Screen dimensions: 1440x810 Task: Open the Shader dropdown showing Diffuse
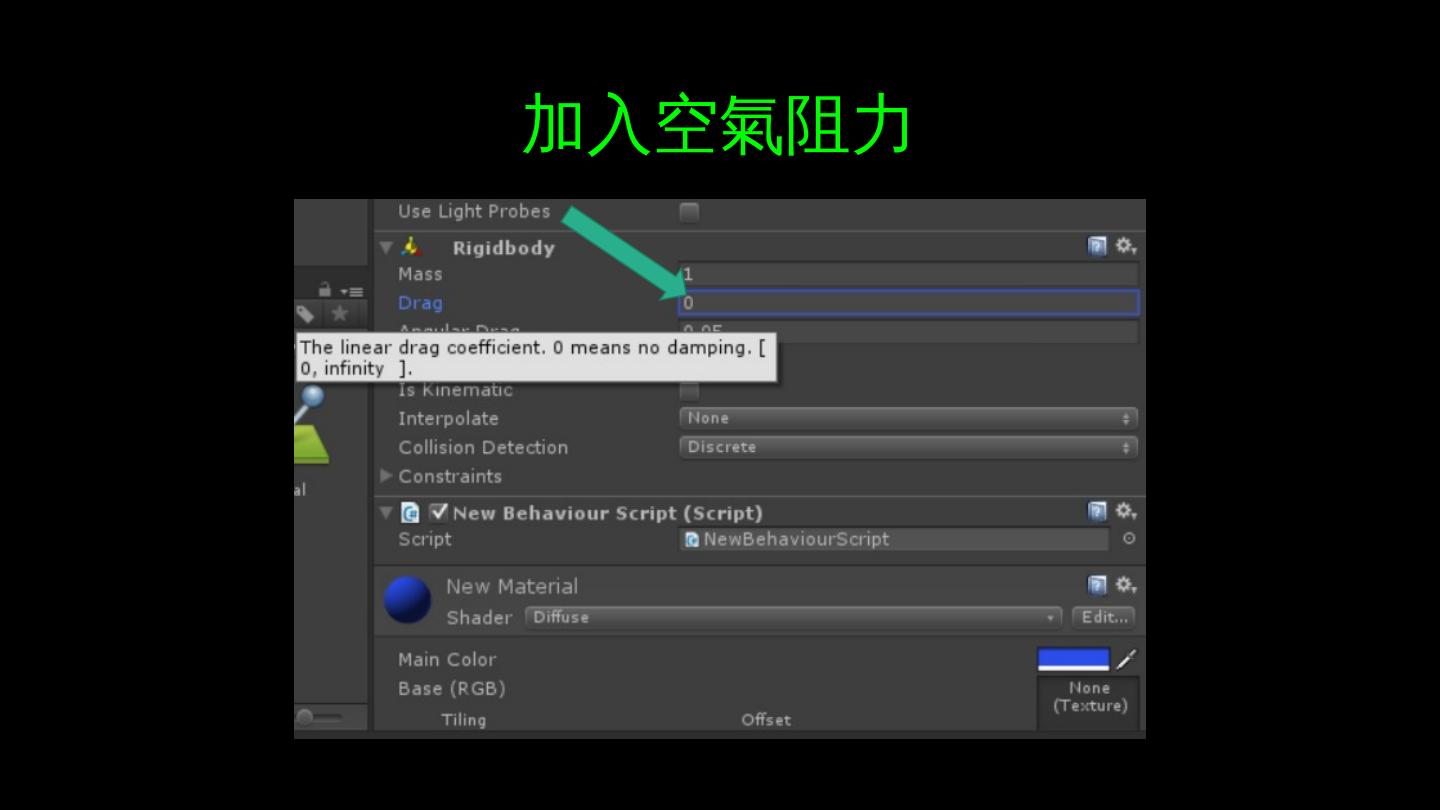(x=793, y=617)
